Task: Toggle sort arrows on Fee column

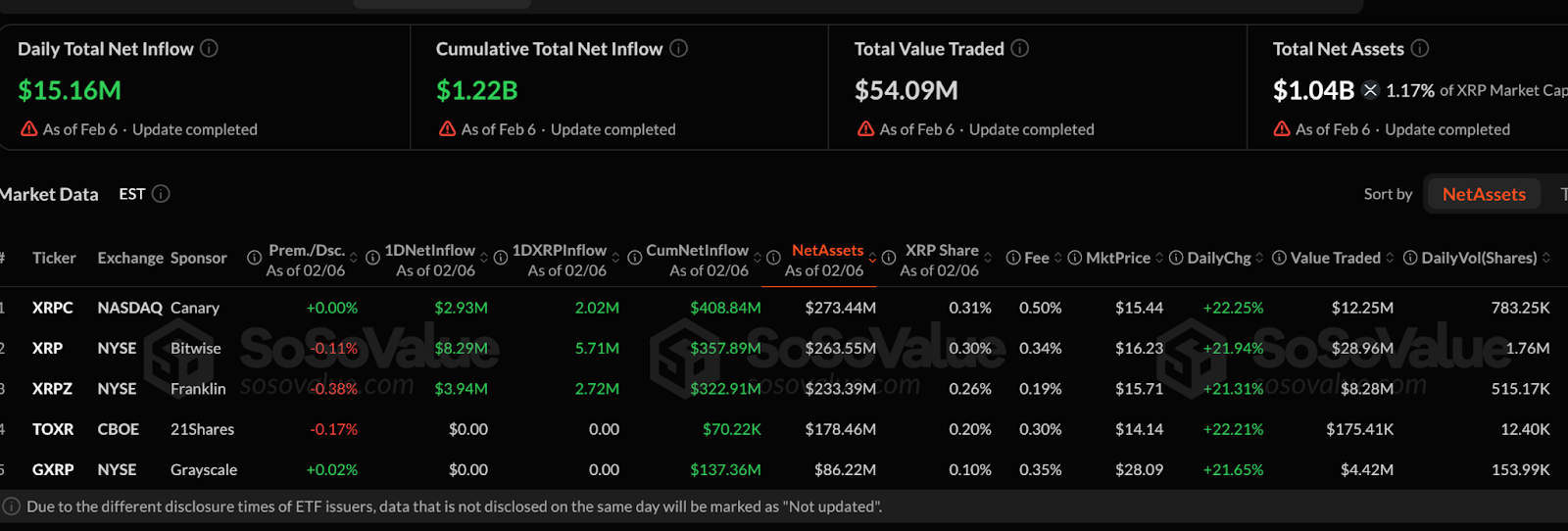Action: (1058, 258)
